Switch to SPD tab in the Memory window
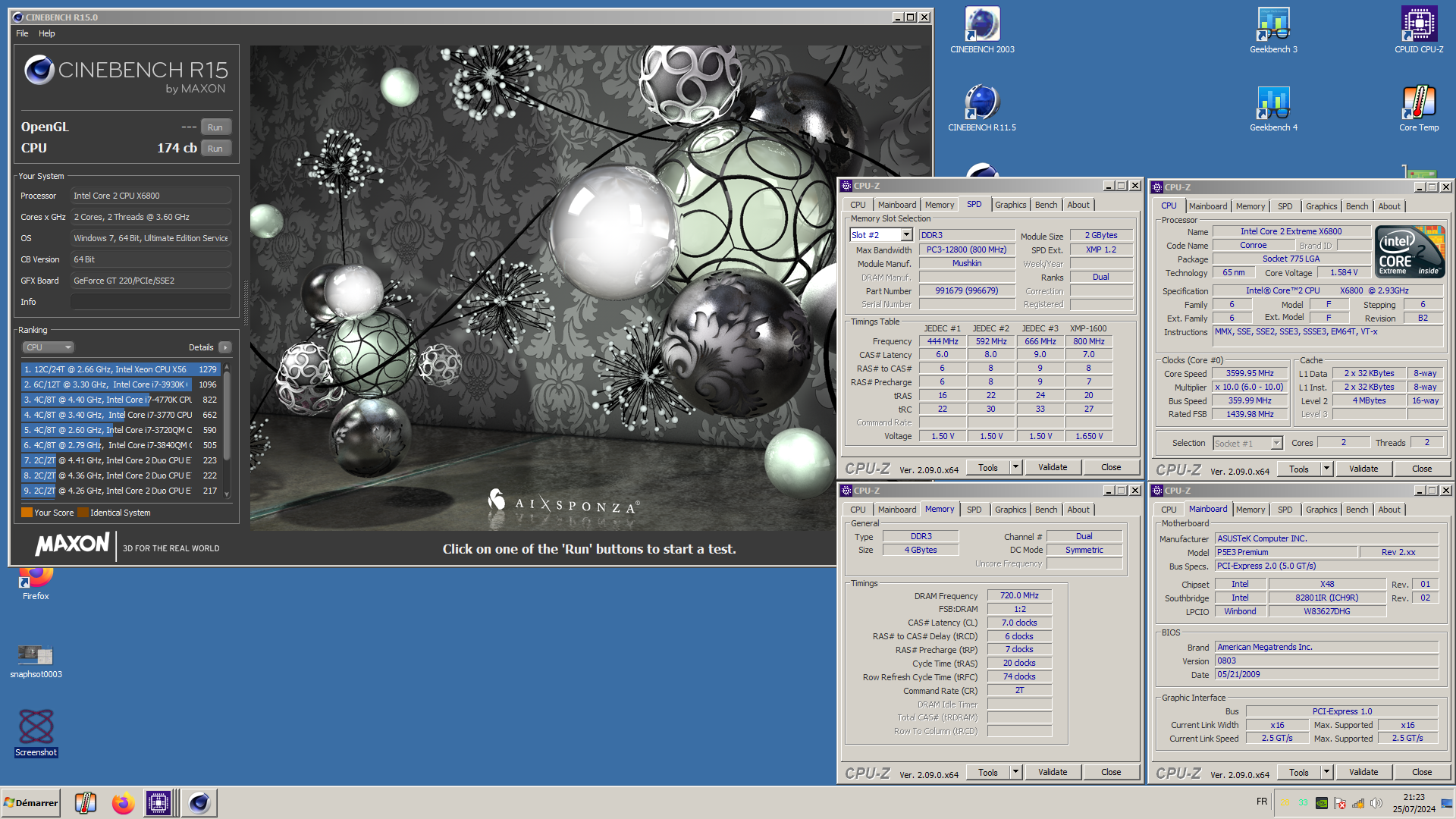This screenshot has width=1456, height=819. pos(974,510)
